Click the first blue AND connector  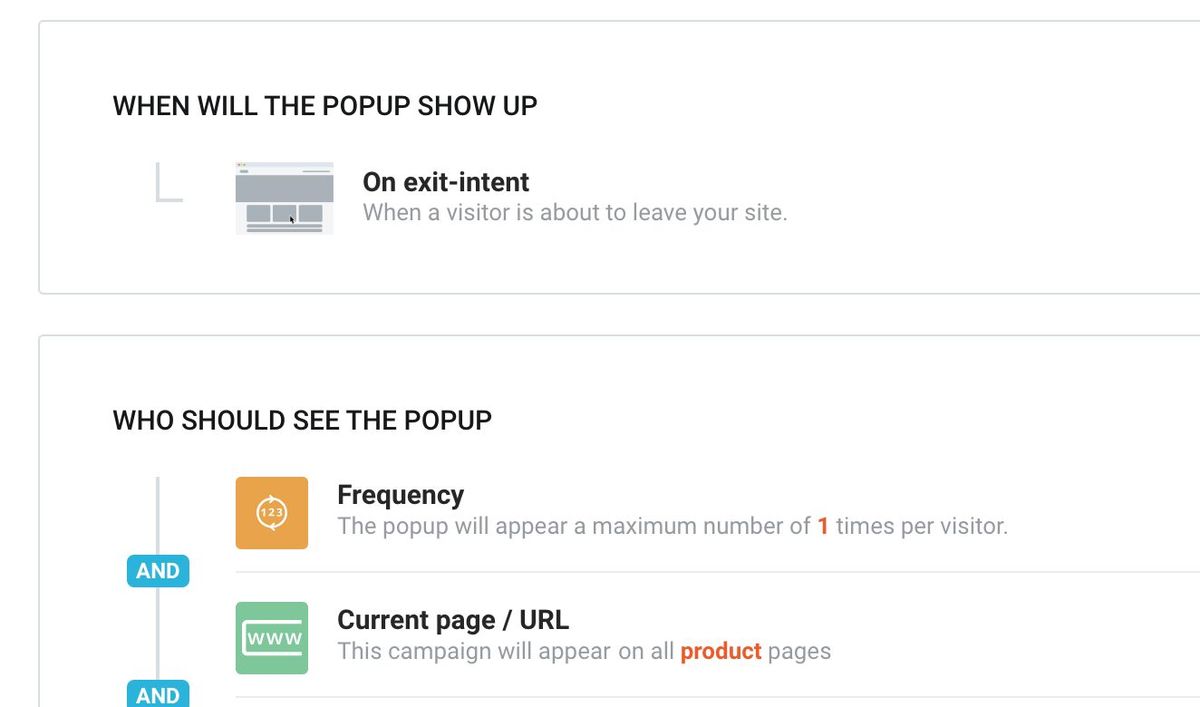[157, 570]
